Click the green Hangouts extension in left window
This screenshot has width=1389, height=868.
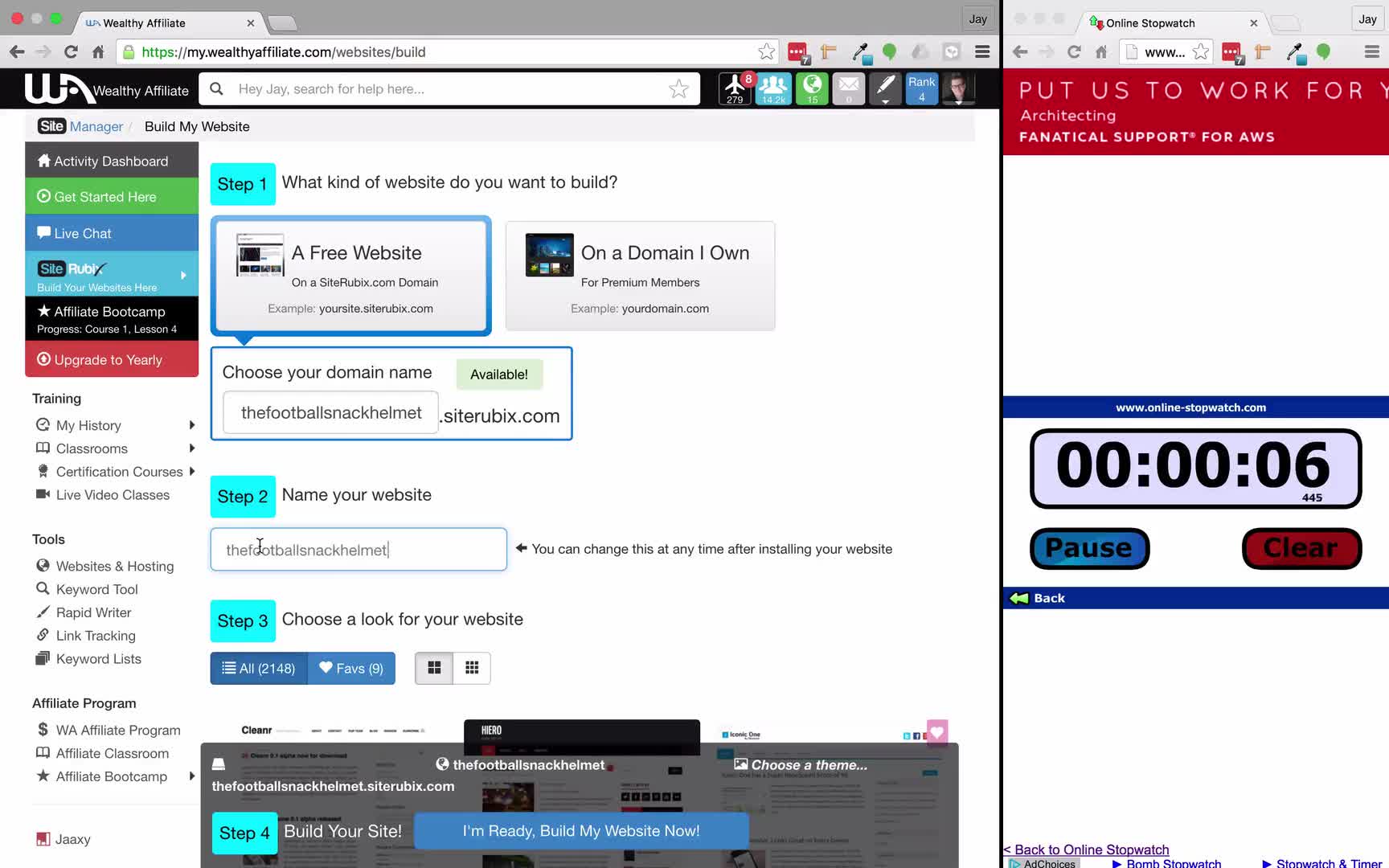pyautogui.click(x=889, y=52)
